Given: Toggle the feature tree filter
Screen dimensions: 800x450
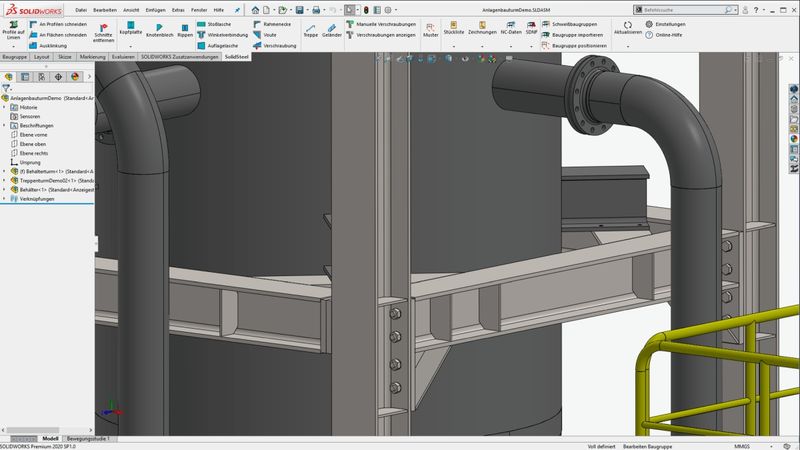Looking at the screenshot, I should pyautogui.click(x=7, y=88).
